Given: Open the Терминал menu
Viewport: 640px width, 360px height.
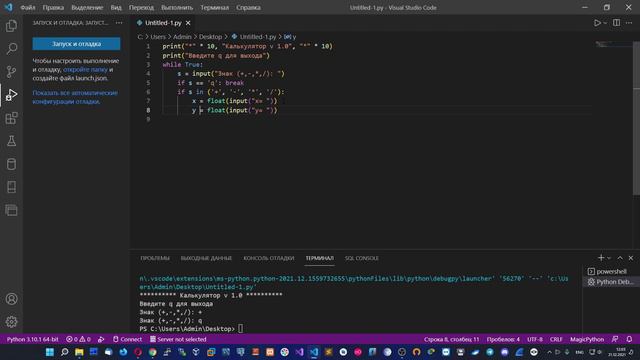Looking at the screenshot, I should click(x=214, y=7).
